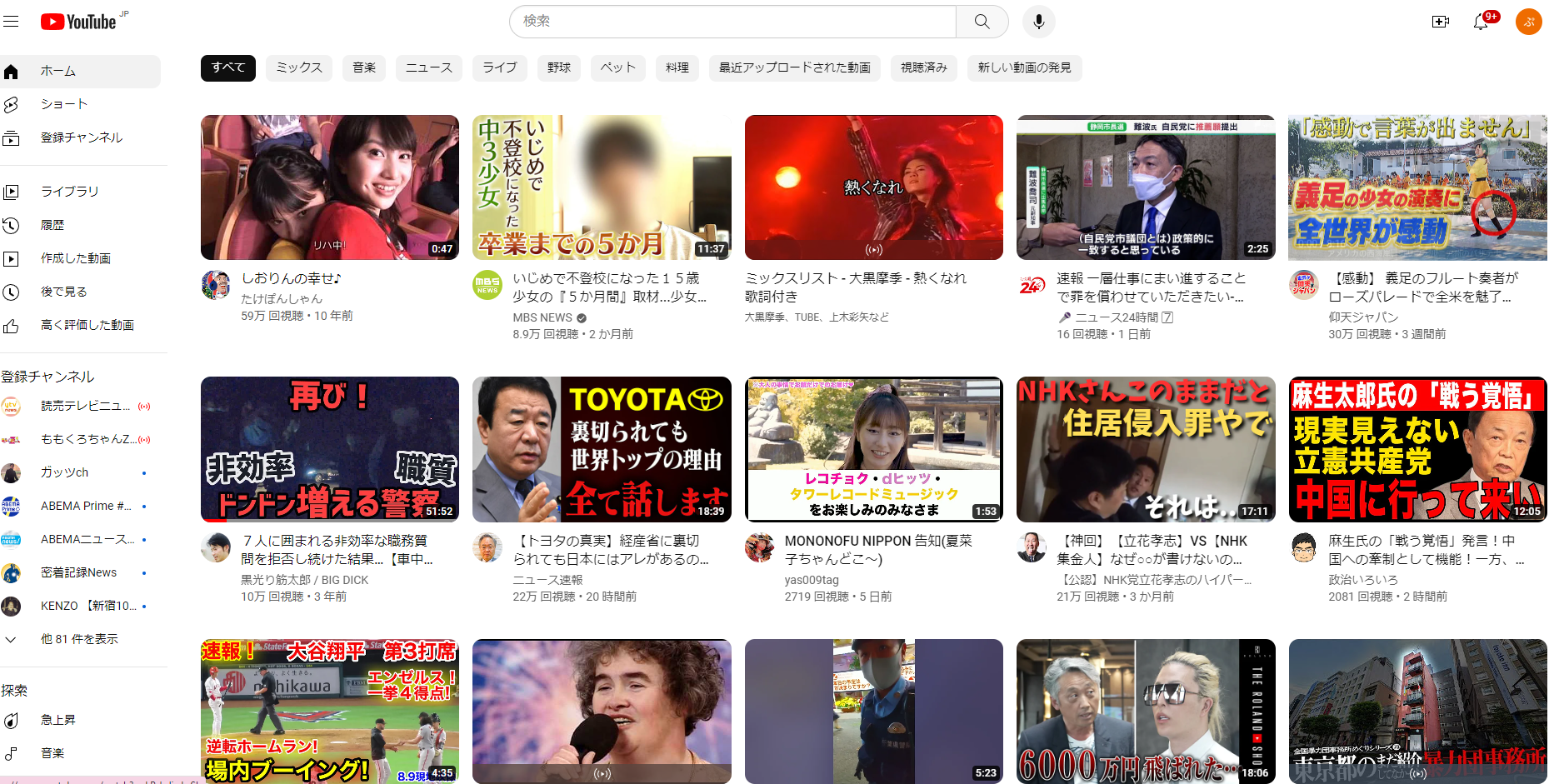The width and height of the screenshot is (1564, 784).
Task: Focus the 検索 search field
Action: 733,22
